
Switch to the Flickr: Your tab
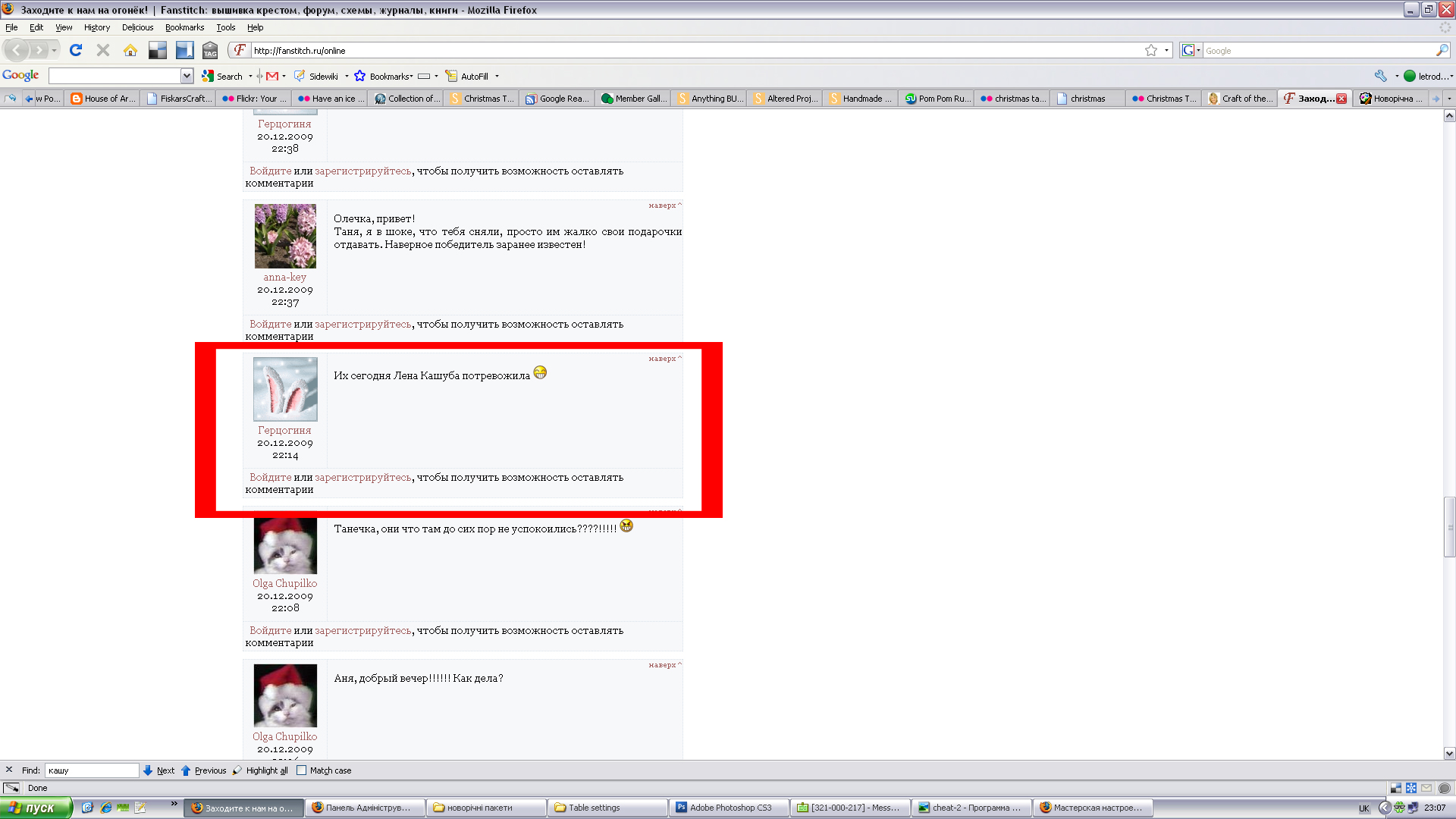click(254, 99)
